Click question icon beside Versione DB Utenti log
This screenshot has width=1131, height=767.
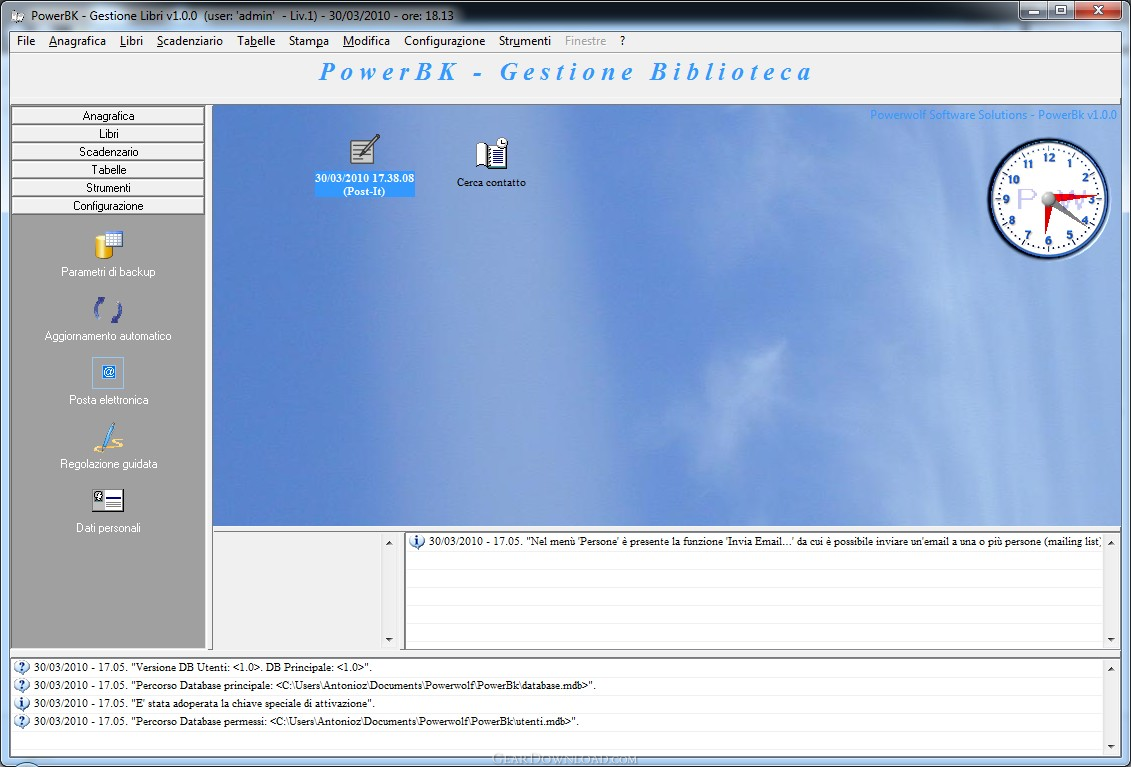click(x=22, y=667)
